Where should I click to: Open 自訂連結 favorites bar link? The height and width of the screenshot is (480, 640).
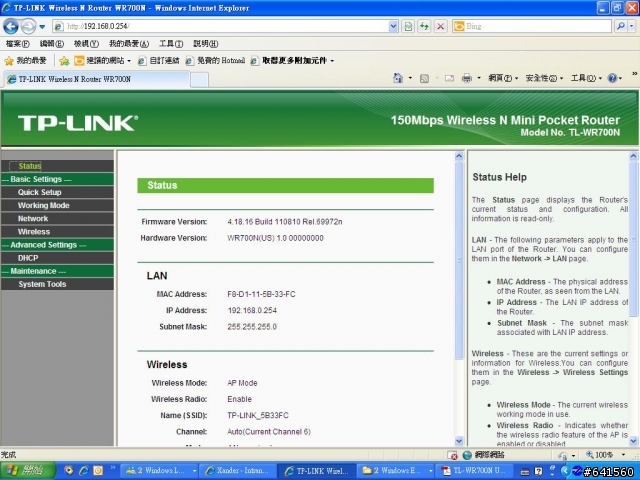click(158, 61)
